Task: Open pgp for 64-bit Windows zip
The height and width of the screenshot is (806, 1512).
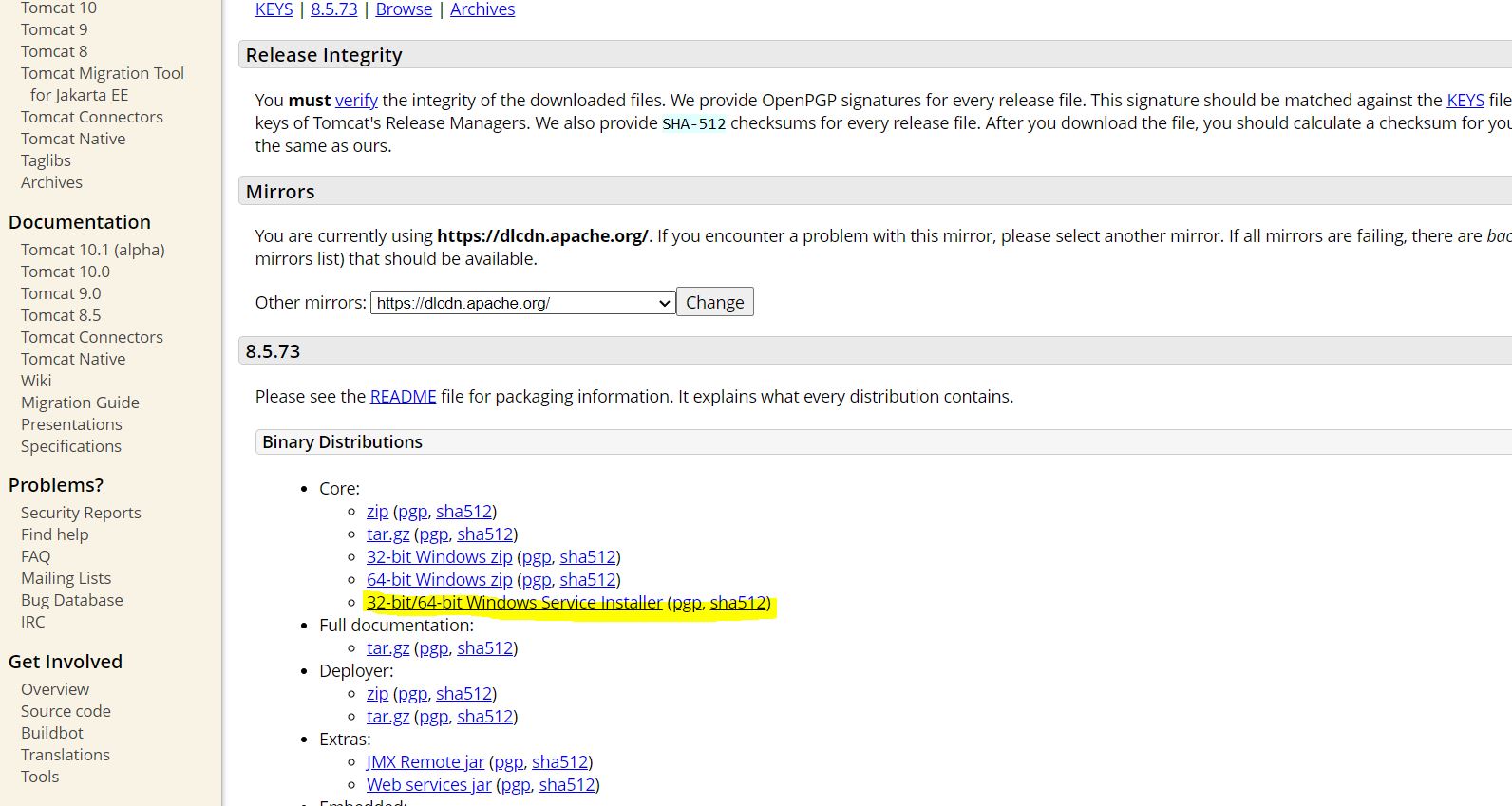Action: (537, 579)
